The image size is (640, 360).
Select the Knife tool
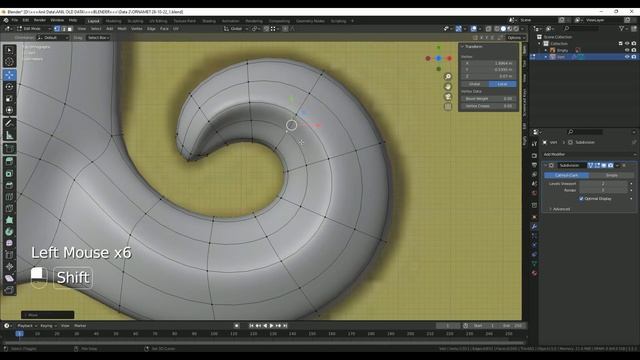coord(9,208)
